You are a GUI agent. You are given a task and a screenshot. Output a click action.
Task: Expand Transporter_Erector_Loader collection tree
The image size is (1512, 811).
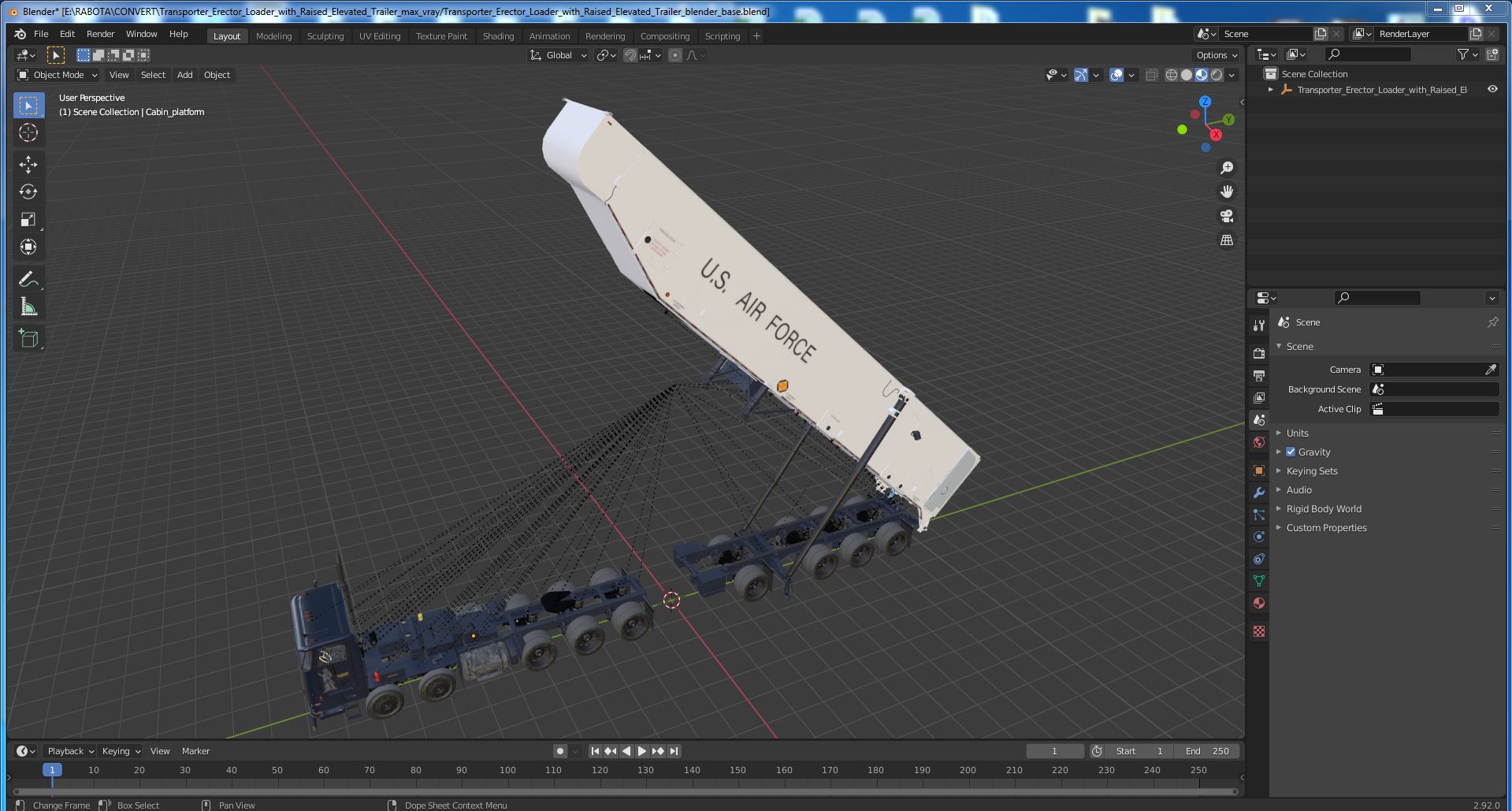1271,90
